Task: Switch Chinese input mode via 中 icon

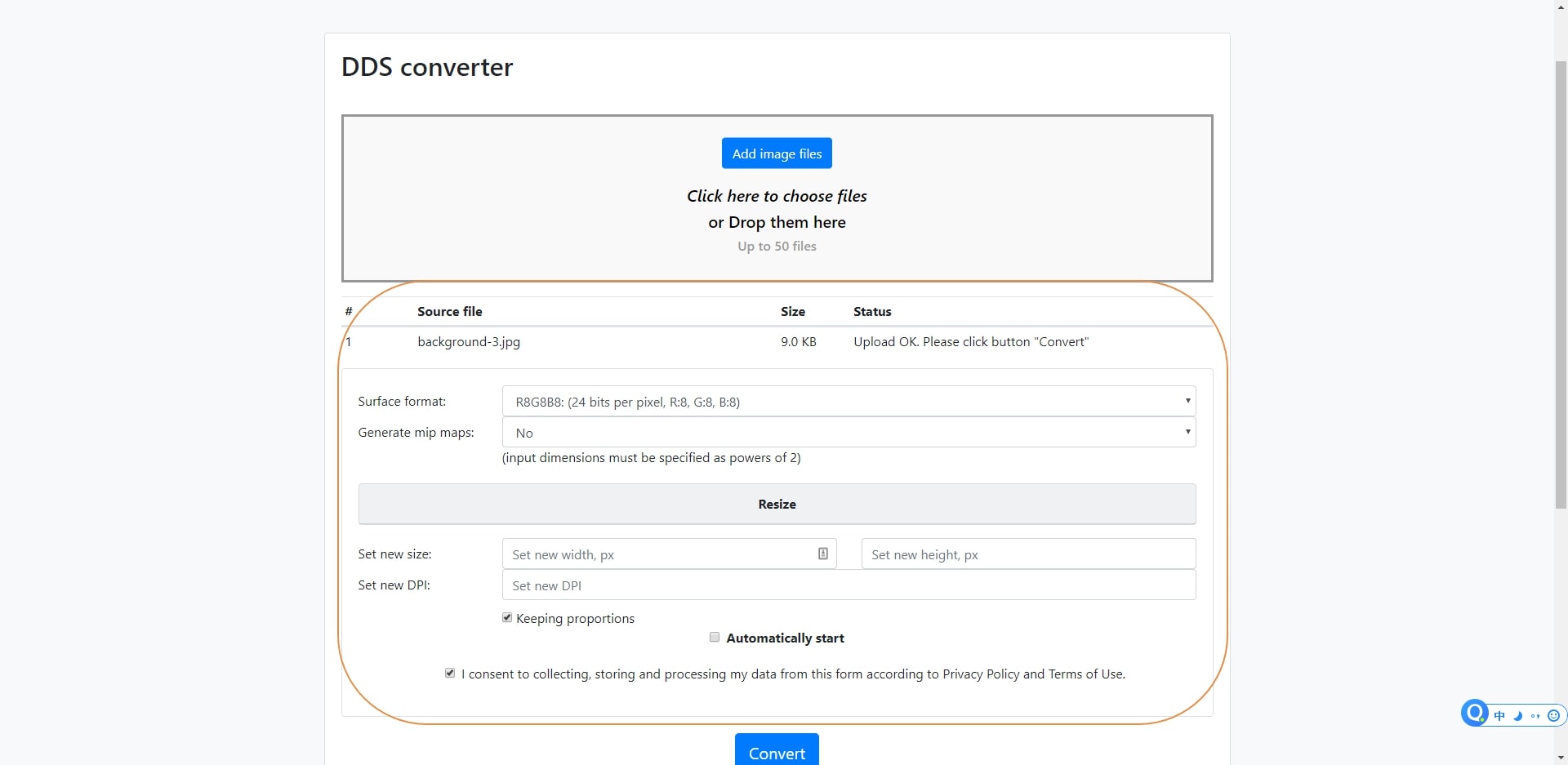Action: coord(1499,716)
